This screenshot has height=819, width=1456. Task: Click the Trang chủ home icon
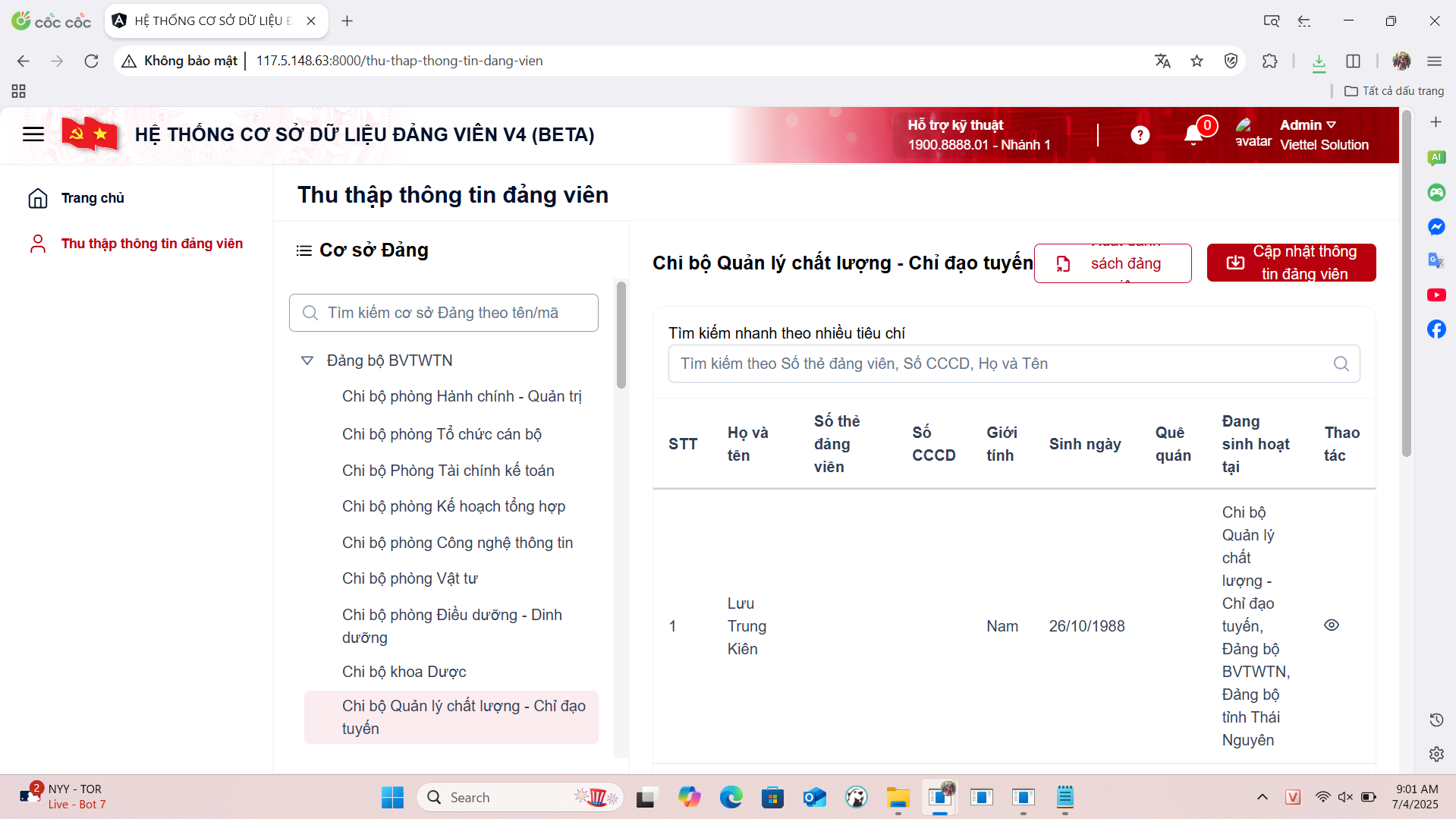[38, 197]
